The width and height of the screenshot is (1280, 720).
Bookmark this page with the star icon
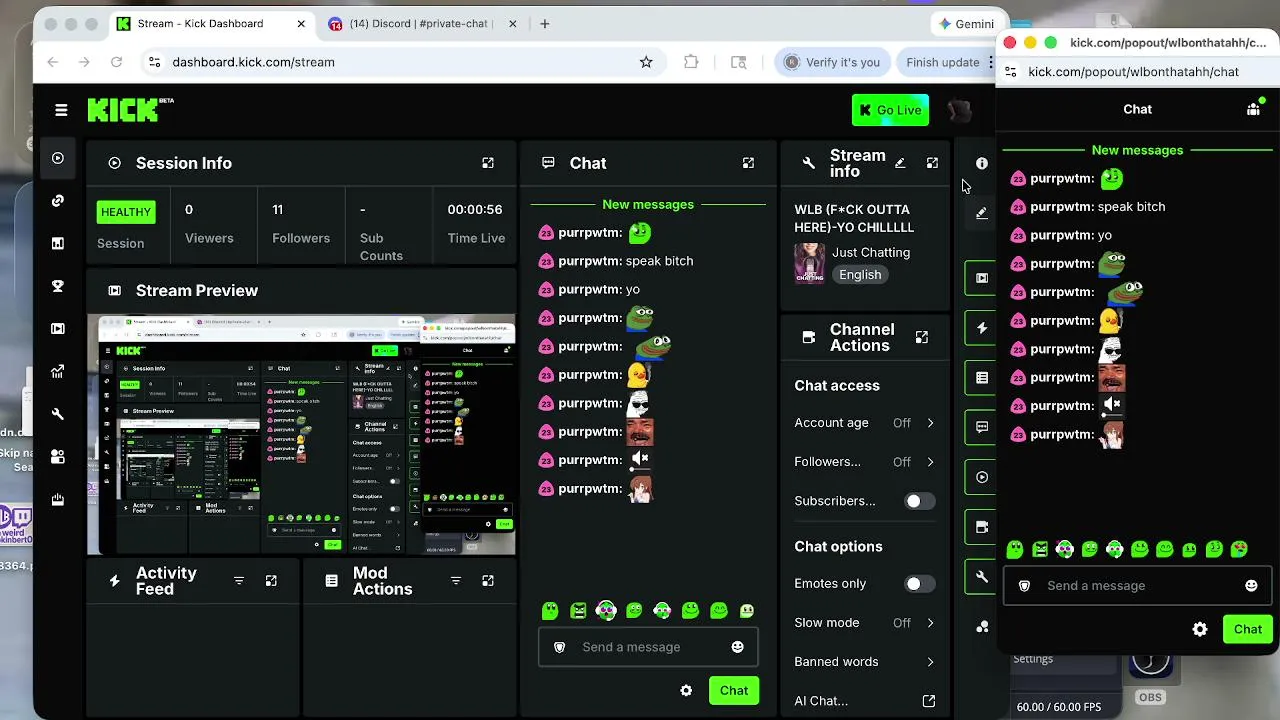click(x=646, y=62)
